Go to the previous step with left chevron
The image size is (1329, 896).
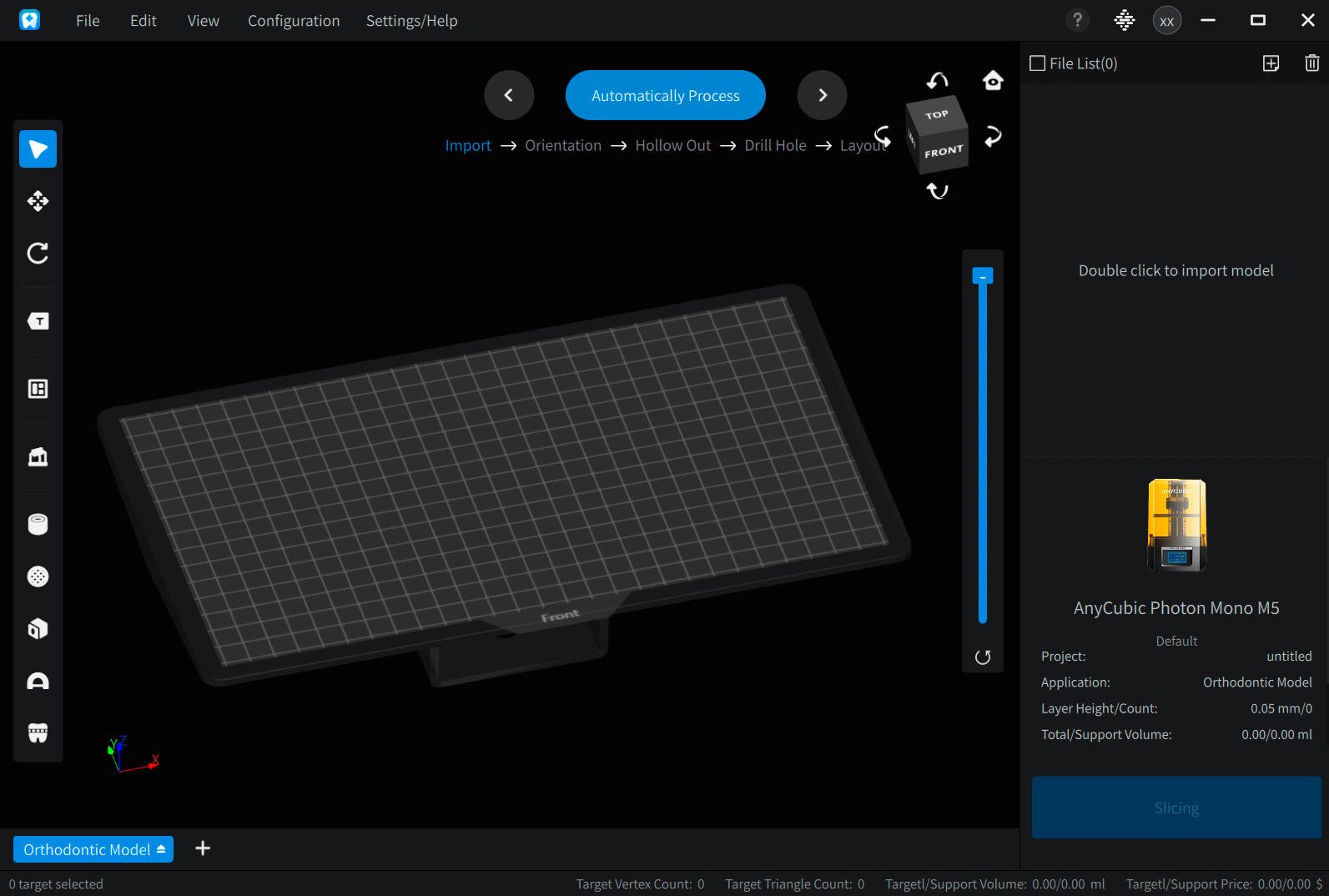(509, 95)
